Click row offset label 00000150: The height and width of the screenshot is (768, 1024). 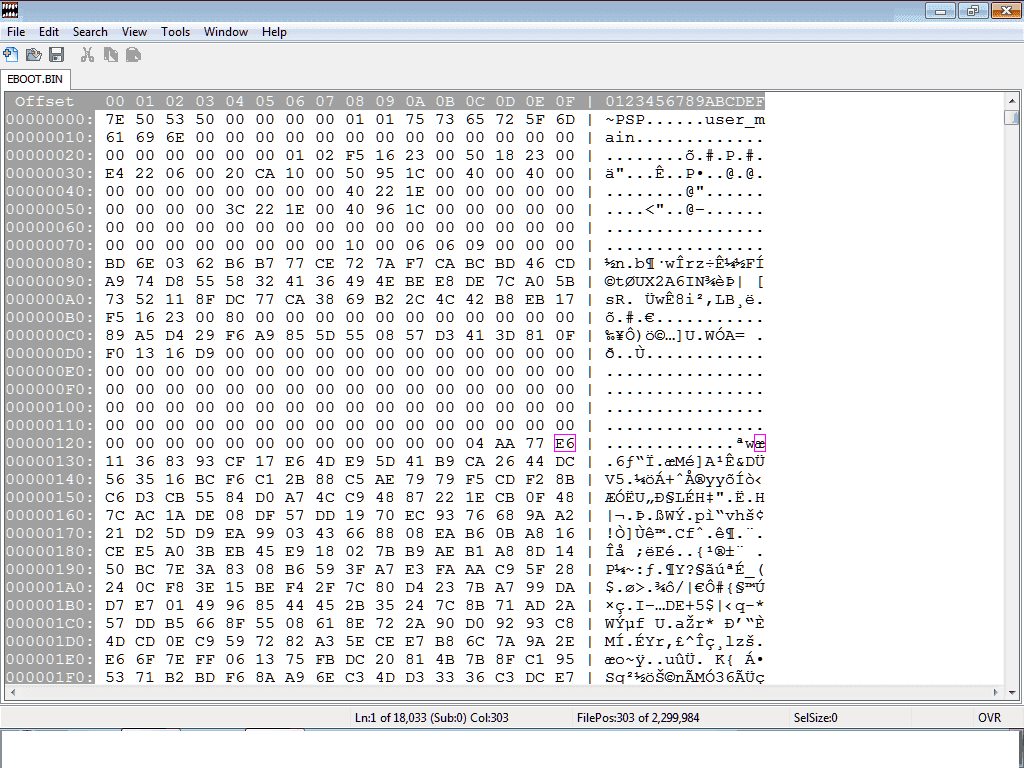(x=50, y=498)
